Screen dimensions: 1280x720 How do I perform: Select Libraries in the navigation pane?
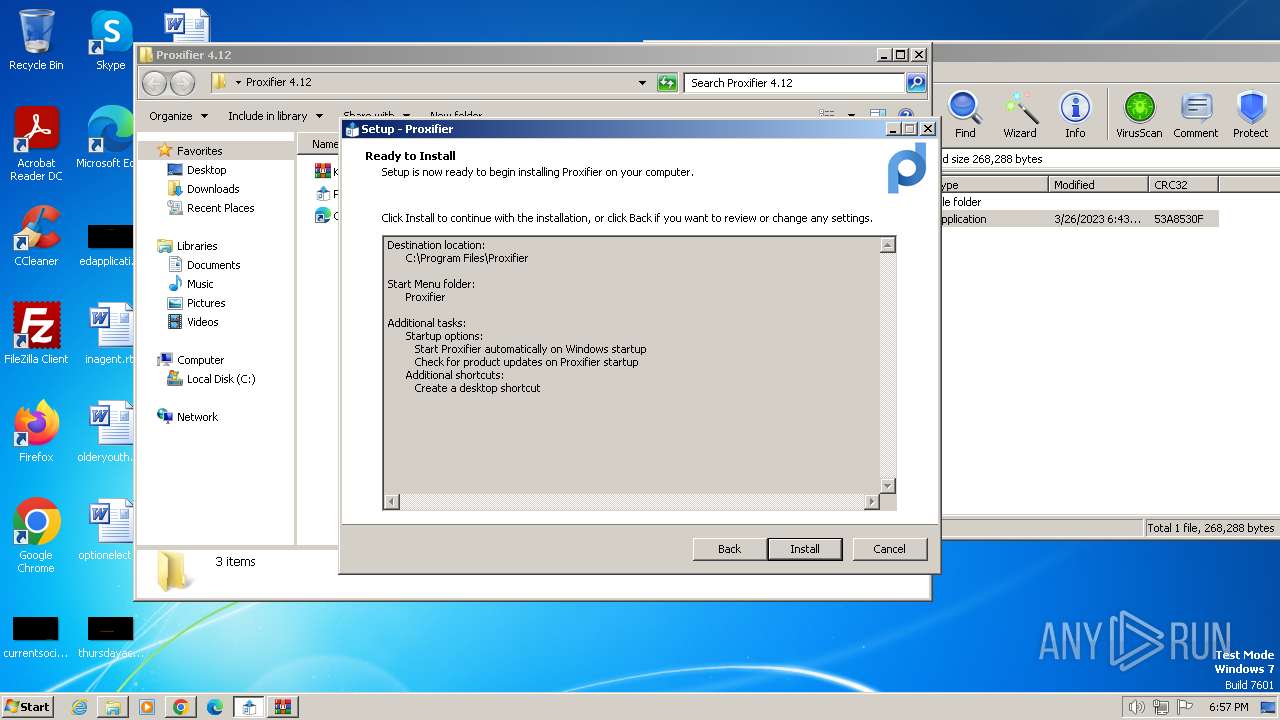(x=197, y=246)
